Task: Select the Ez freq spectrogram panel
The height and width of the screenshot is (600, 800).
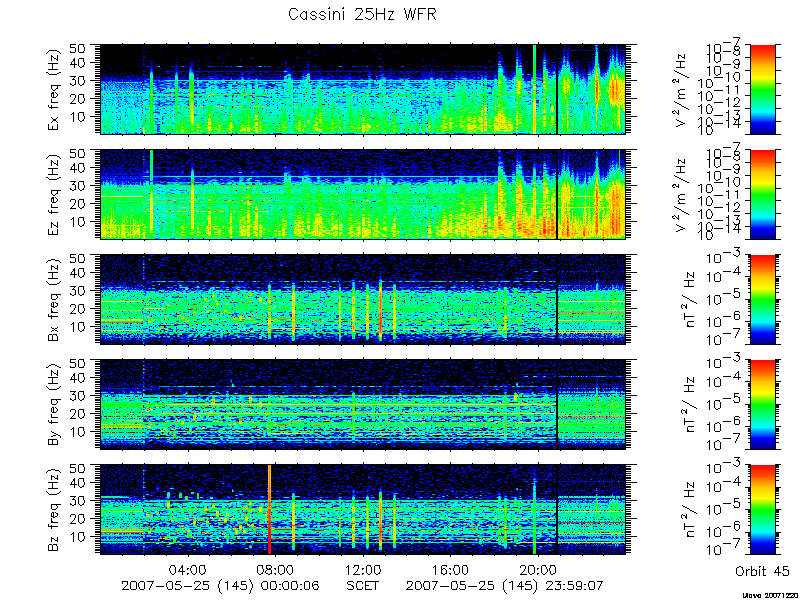Action: pos(362,194)
